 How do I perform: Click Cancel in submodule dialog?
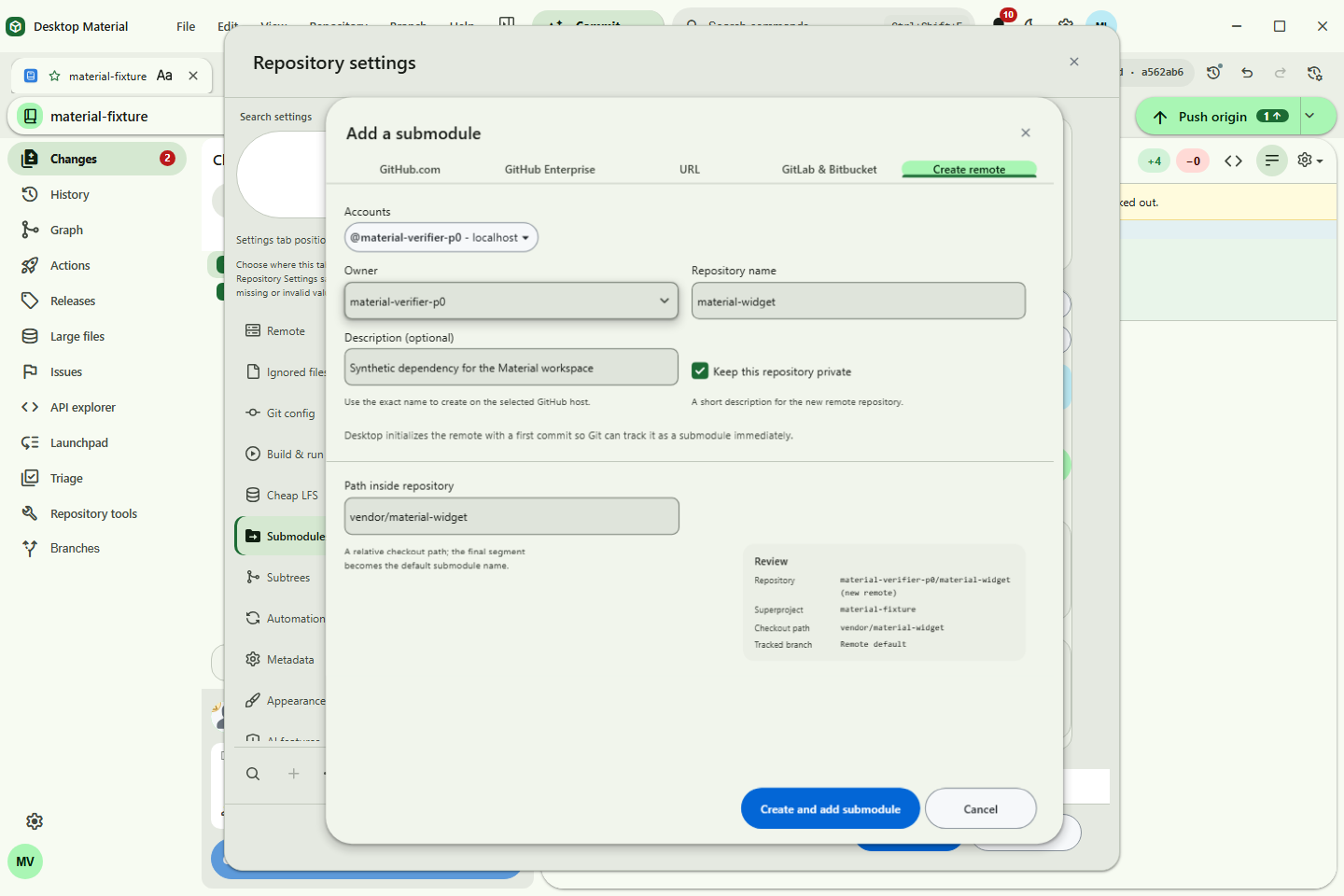[981, 809]
